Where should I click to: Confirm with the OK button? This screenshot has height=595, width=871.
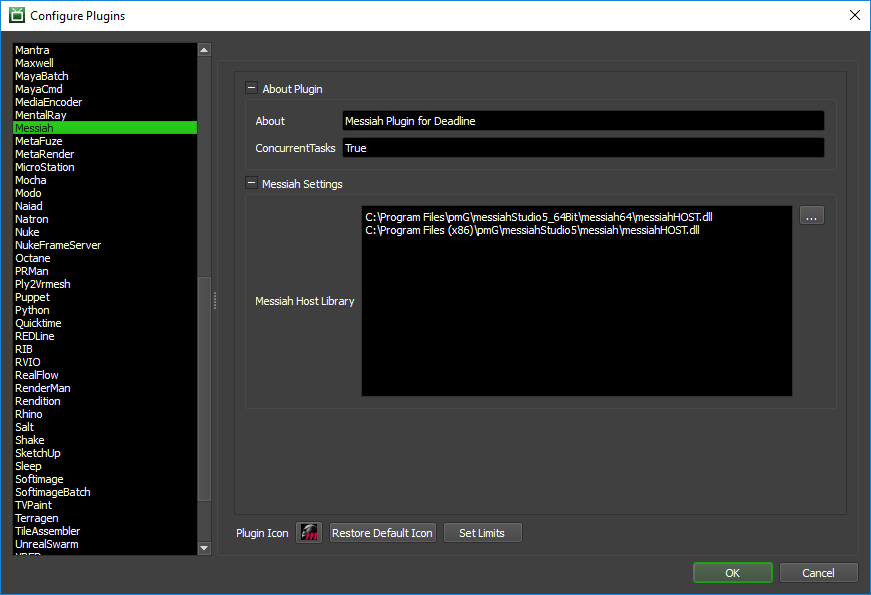pos(733,573)
